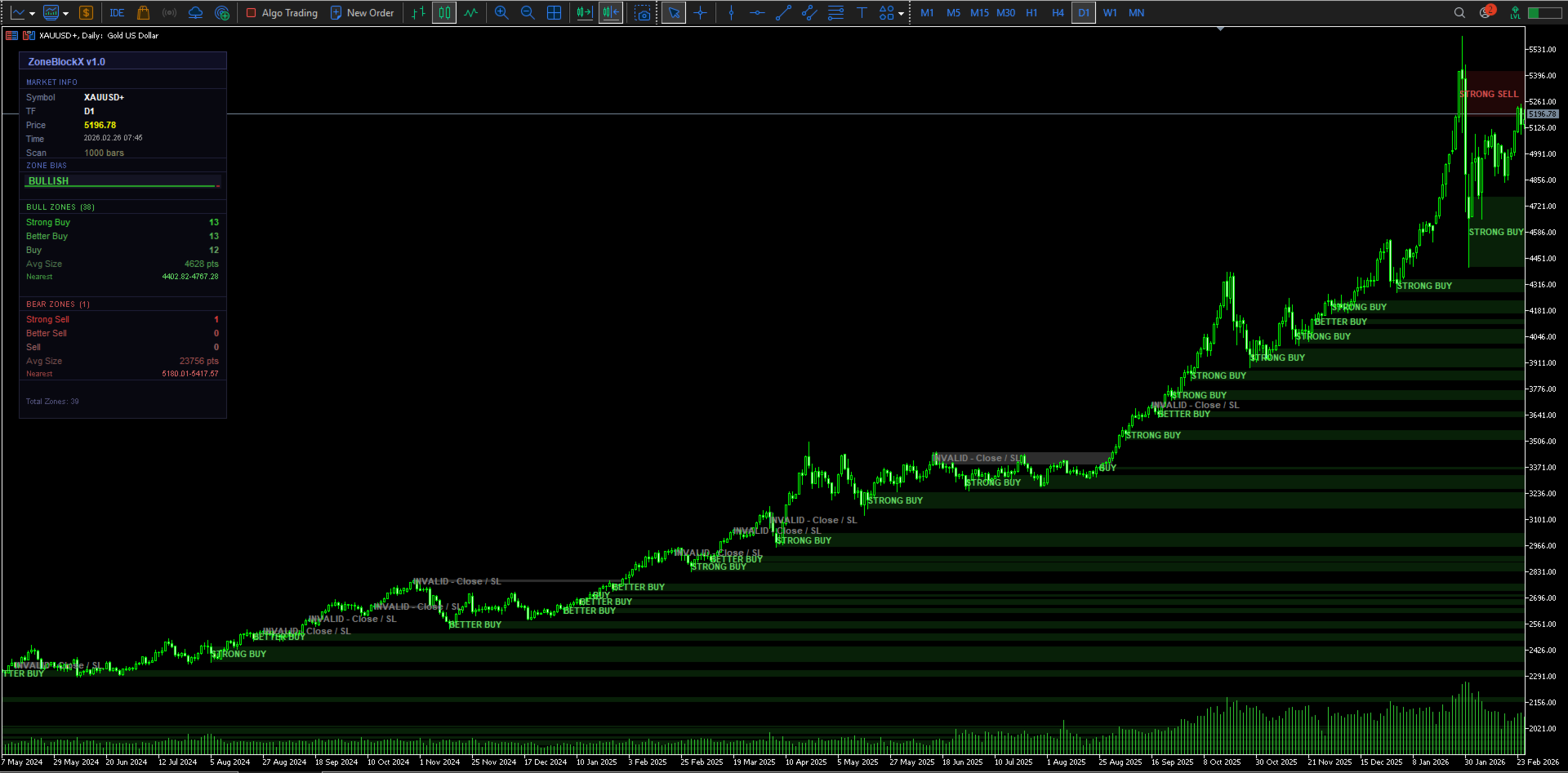The width and height of the screenshot is (1568, 773).
Task: Switch to M1 timeframe
Action: pos(927,13)
